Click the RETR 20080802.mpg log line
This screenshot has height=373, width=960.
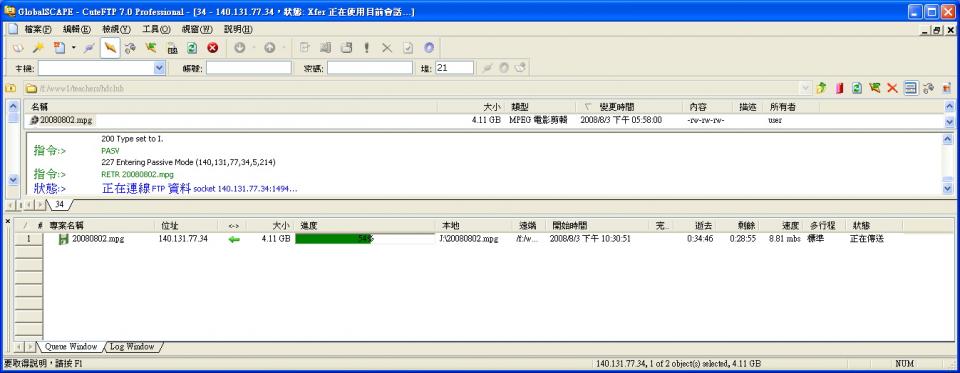[x=137, y=175]
